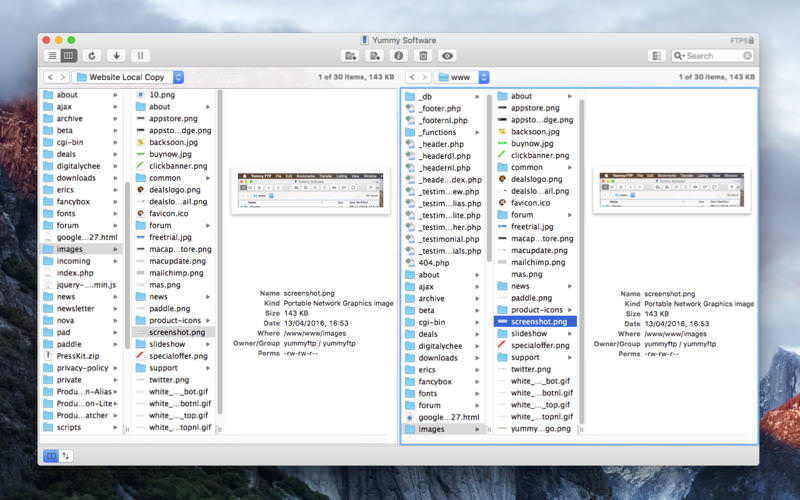Click the download arrow icon

(117, 56)
